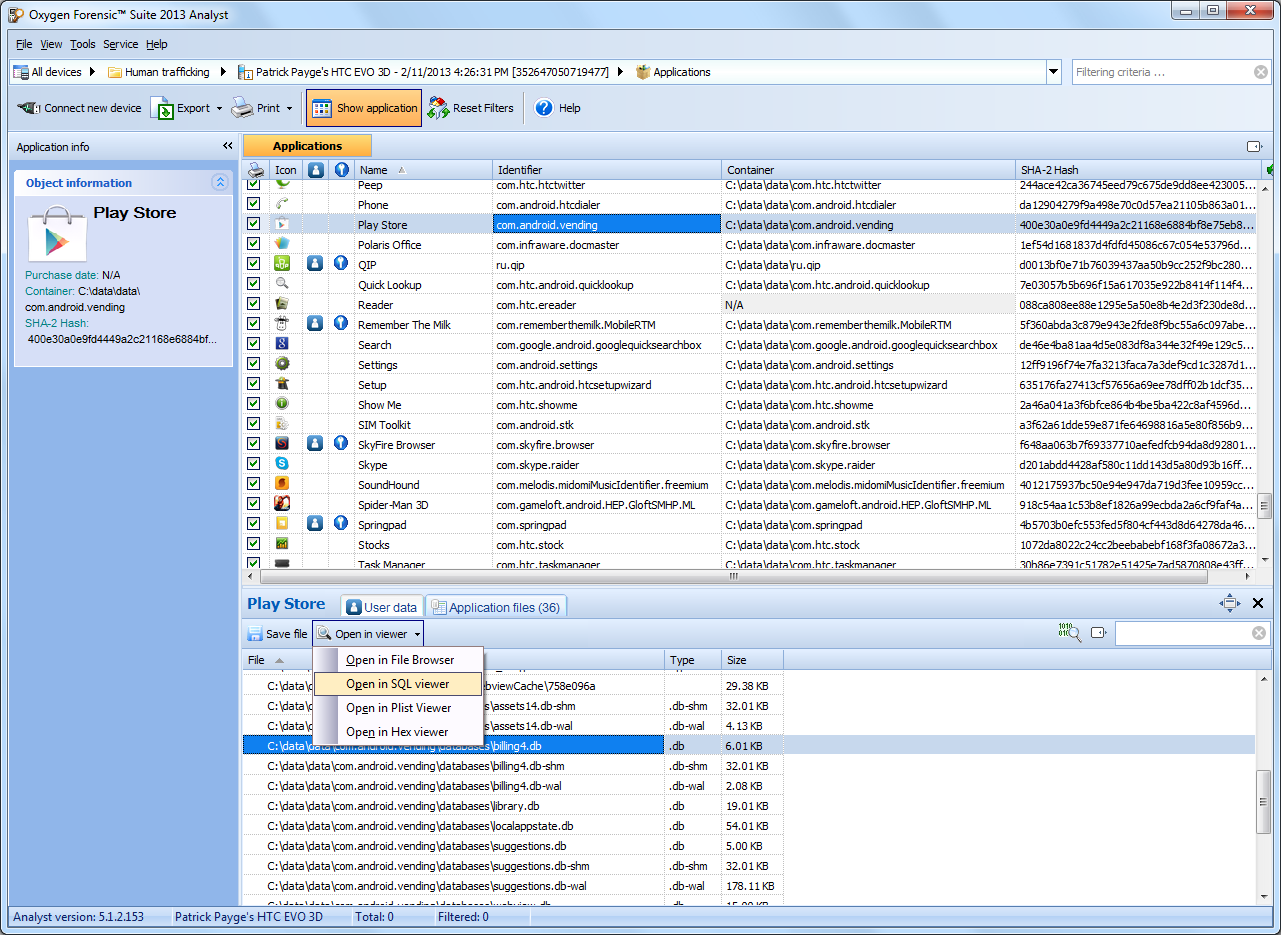The height and width of the screenshot is (935, 1281).
Task: Click the Reset Filters icon
Action: (x=438, y=108)
